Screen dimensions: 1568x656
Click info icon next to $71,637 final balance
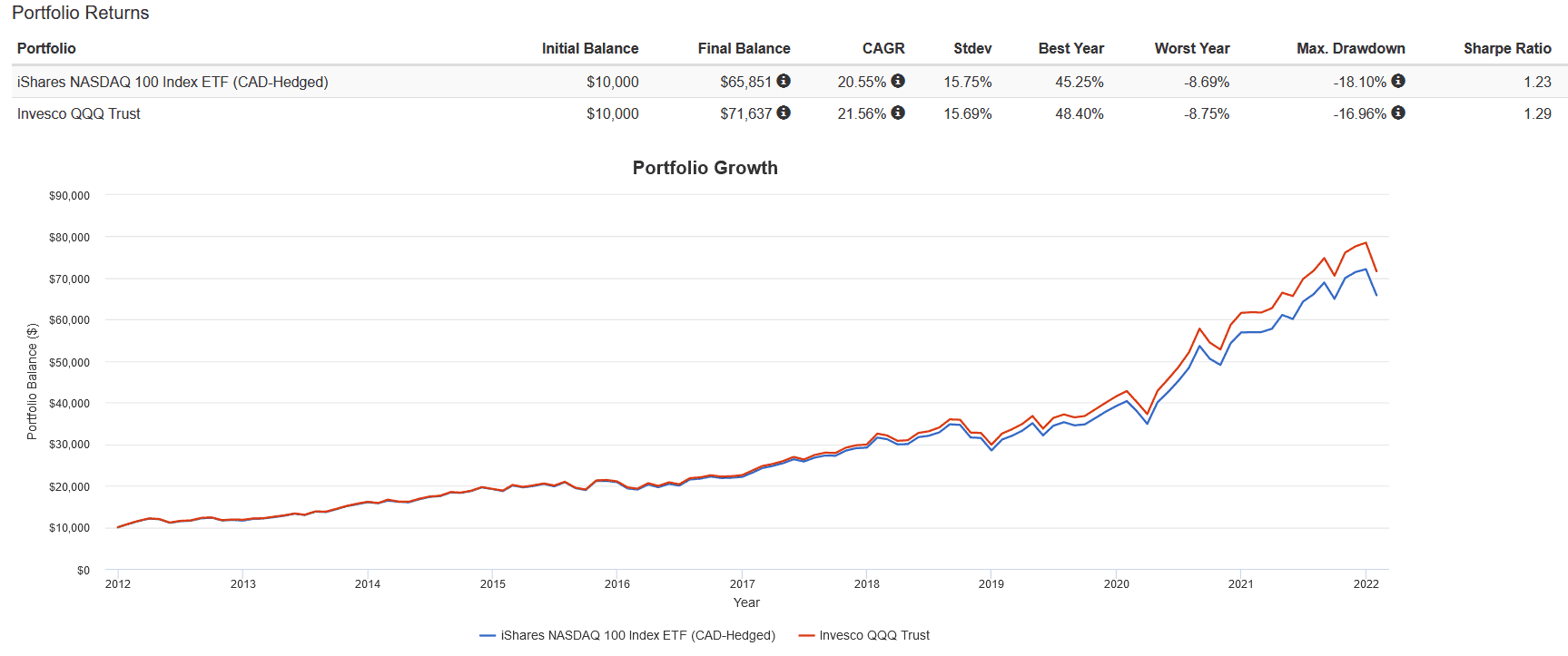[x=784, y=113]
